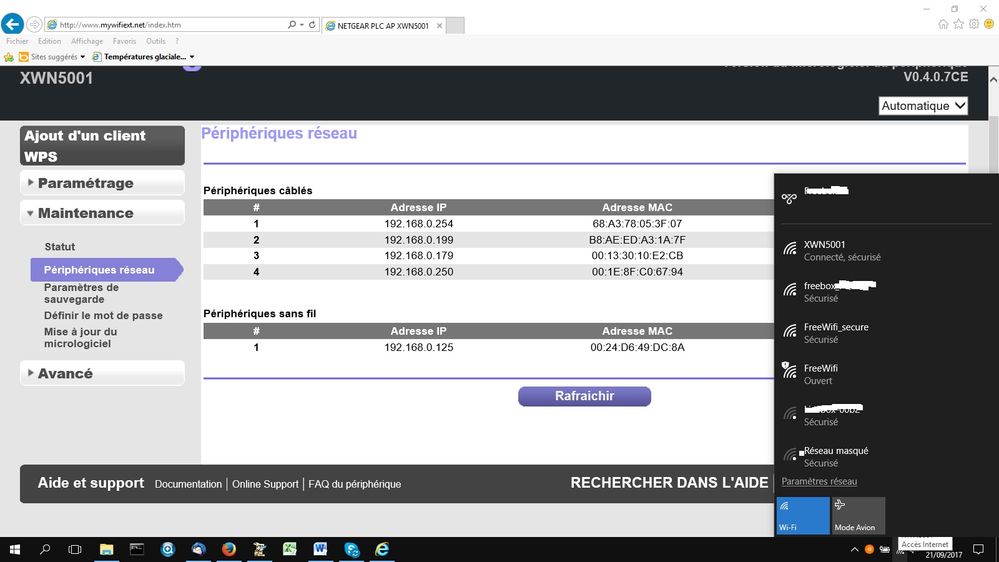999x562 pixels.
Task: Open File Explorer from the taskbar
Action: [106, 549]
